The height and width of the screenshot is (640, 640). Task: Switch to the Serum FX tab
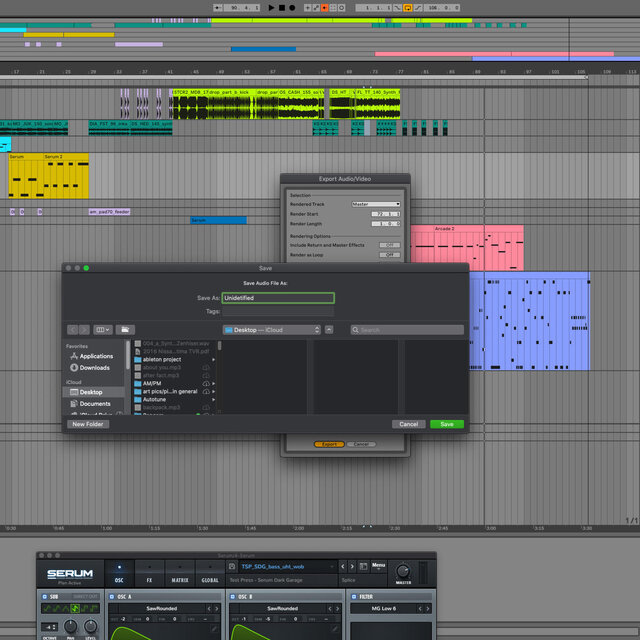click(x=149, y=579)
